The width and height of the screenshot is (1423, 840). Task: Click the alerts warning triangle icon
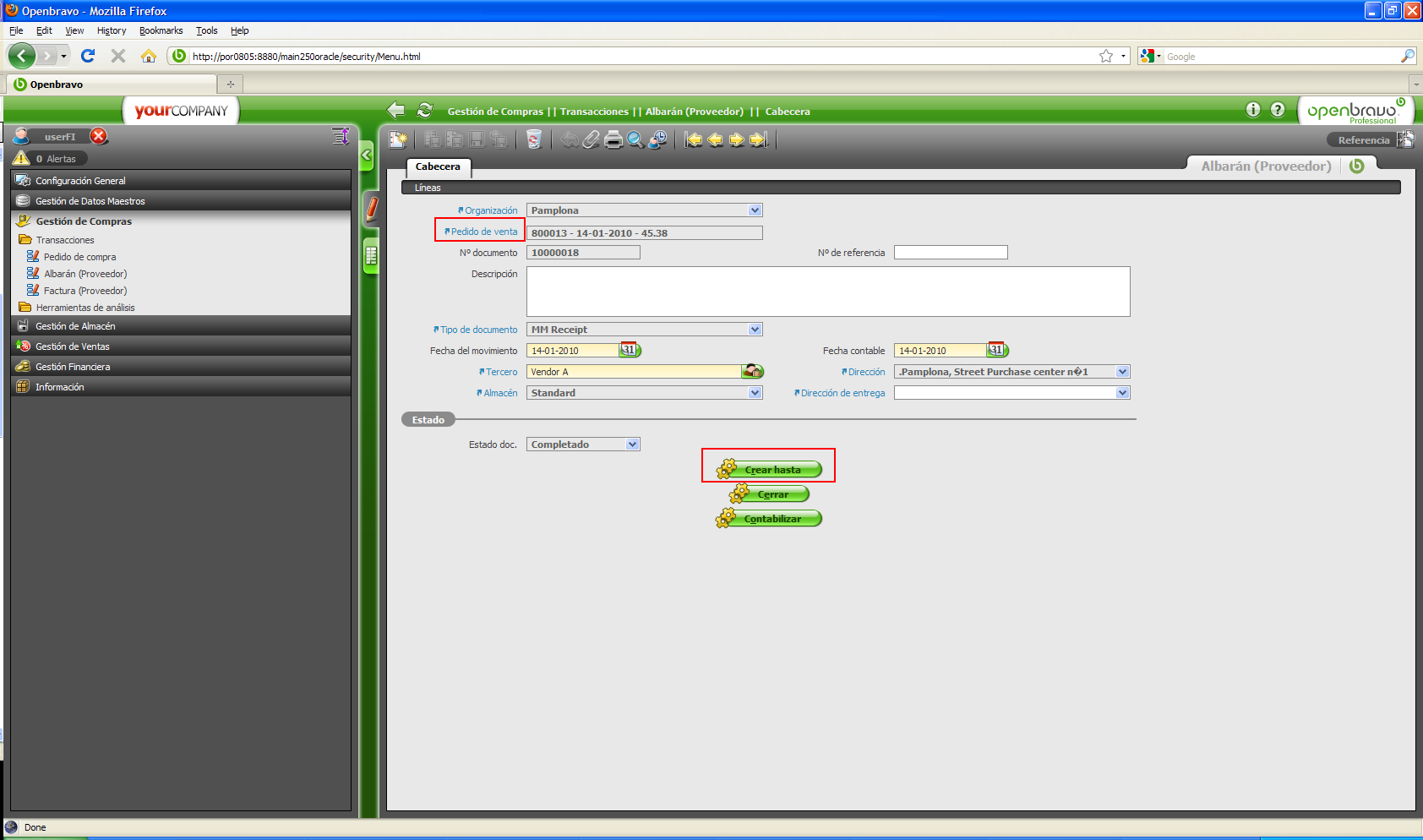22,158
